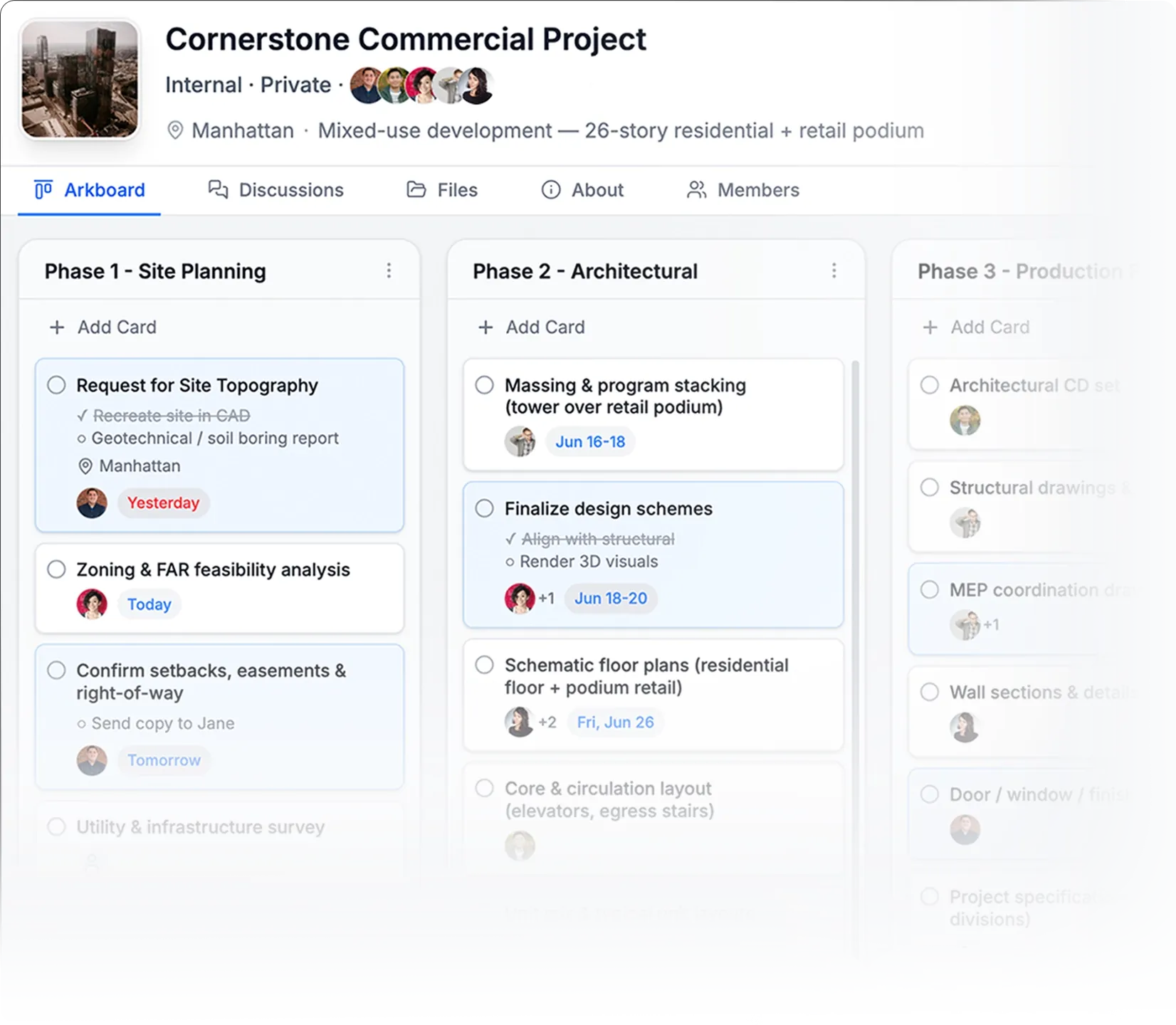Viewport: 1176px width, 1025px height.
Task: Click assignee avatar on Confirm setbacks card
Action: click(x=92, y=760)
